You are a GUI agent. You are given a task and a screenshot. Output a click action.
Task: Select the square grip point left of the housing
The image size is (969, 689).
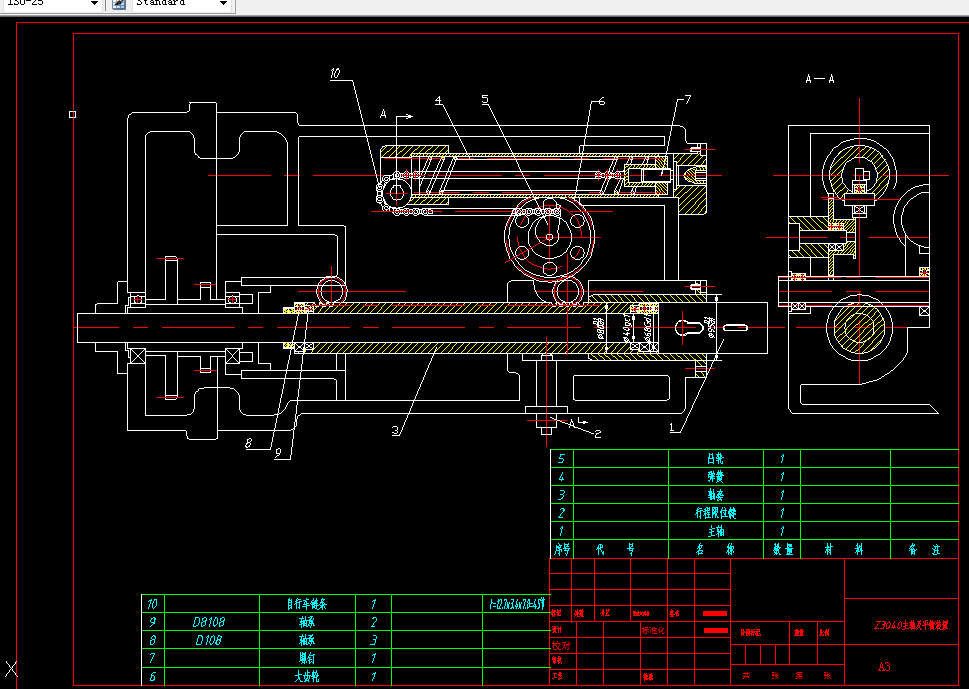click(72, 114)
